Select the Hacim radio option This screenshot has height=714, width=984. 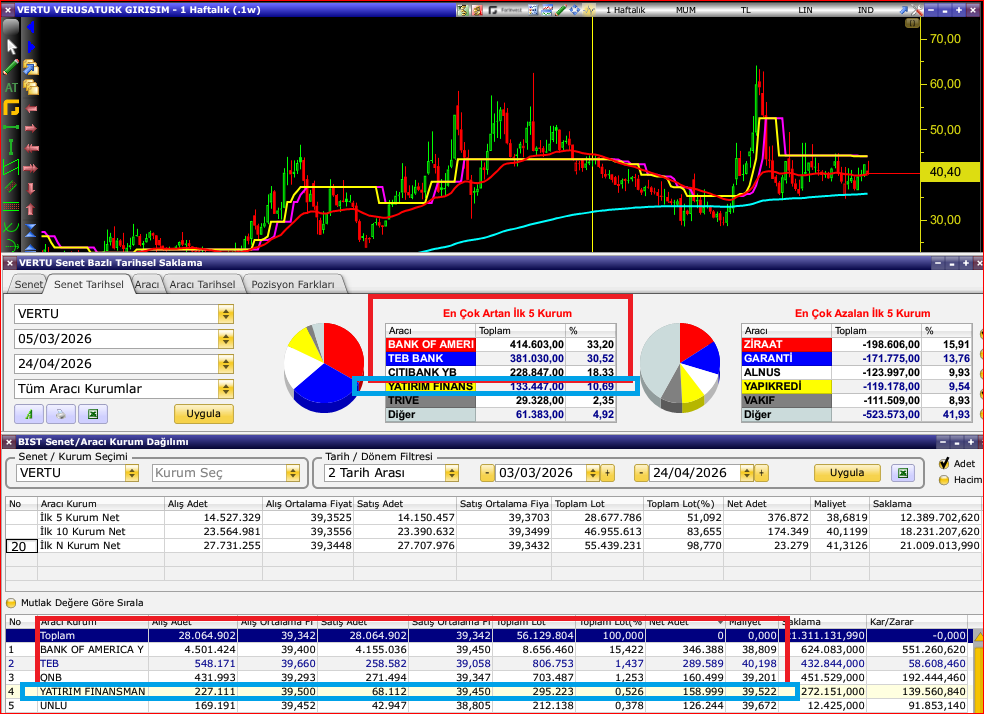pyautogui.click(x=944, y=480)
